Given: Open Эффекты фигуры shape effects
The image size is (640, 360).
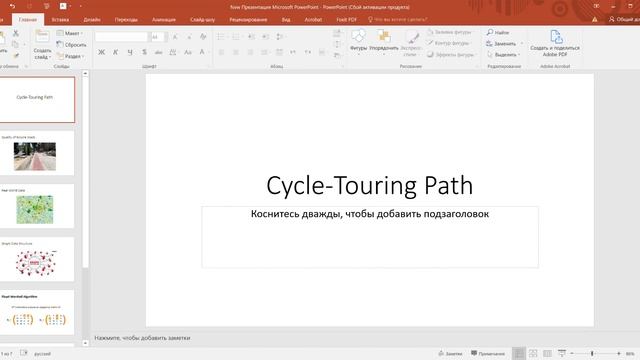Looking at the screenshot, I should point(451,54).
